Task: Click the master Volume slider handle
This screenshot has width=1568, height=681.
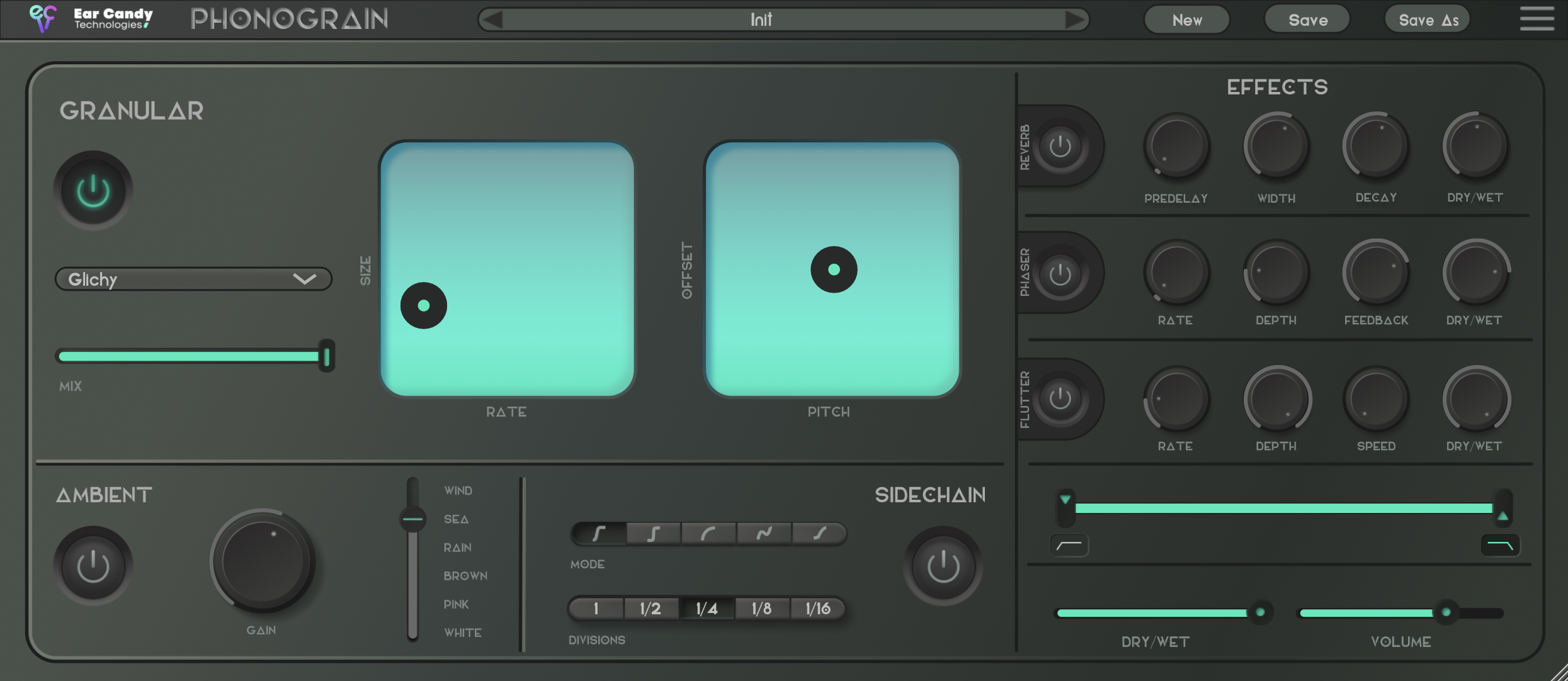Action: (1446, 612)
